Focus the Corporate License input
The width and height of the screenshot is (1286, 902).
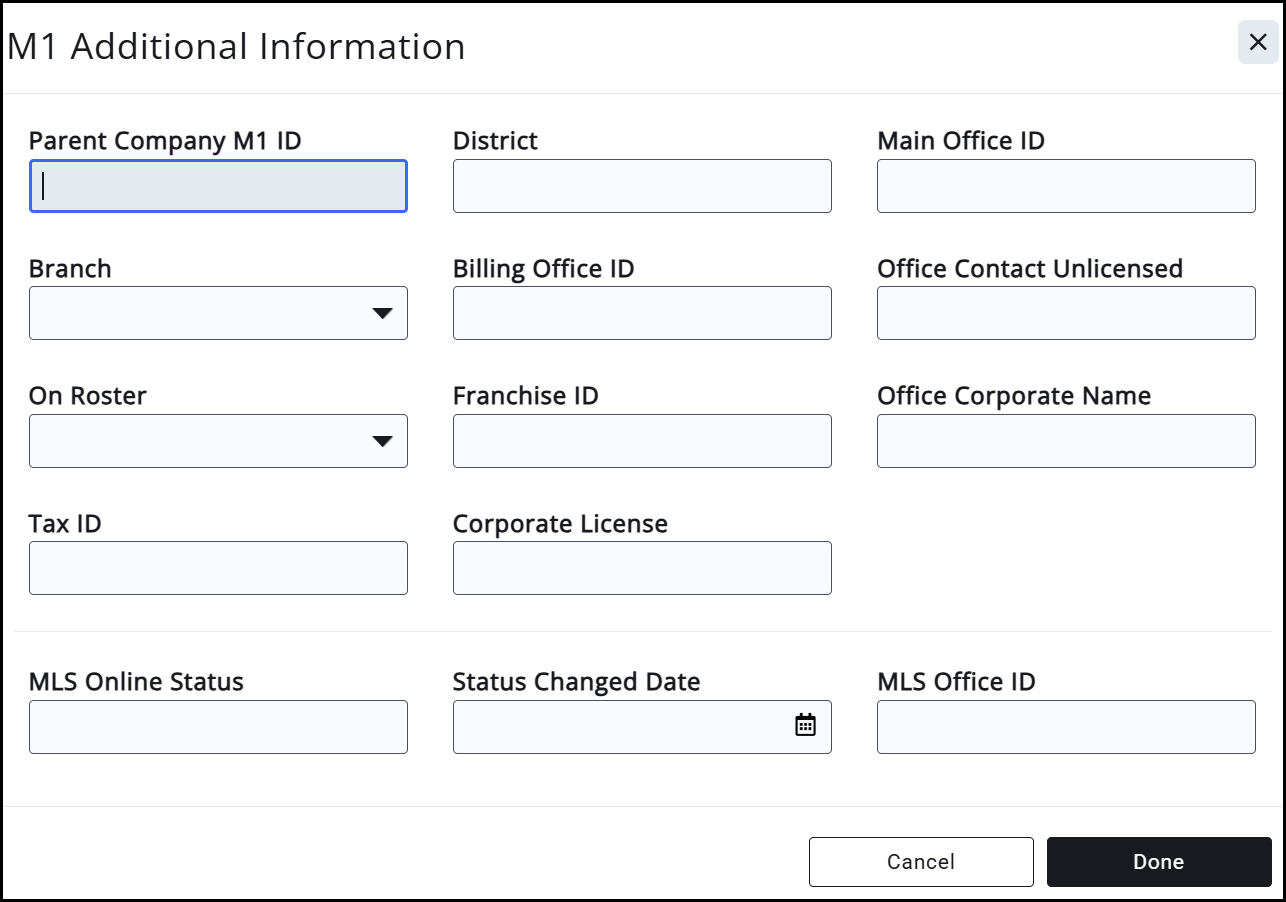click(x=641, y=568)
